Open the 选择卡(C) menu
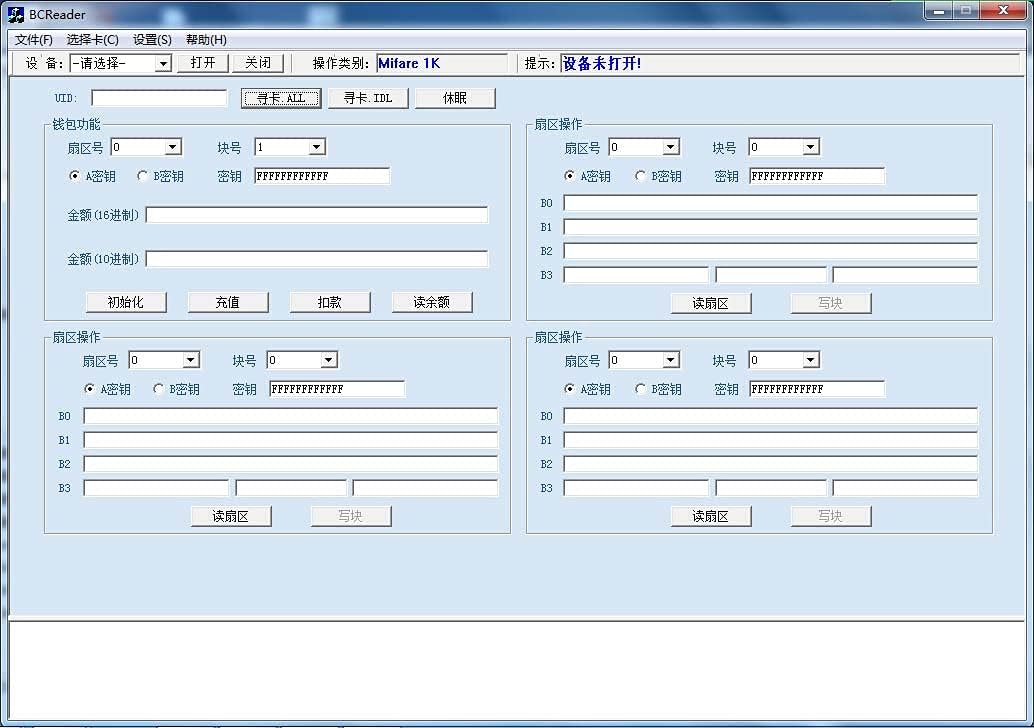1034x728 pixels. click(92, 40)
